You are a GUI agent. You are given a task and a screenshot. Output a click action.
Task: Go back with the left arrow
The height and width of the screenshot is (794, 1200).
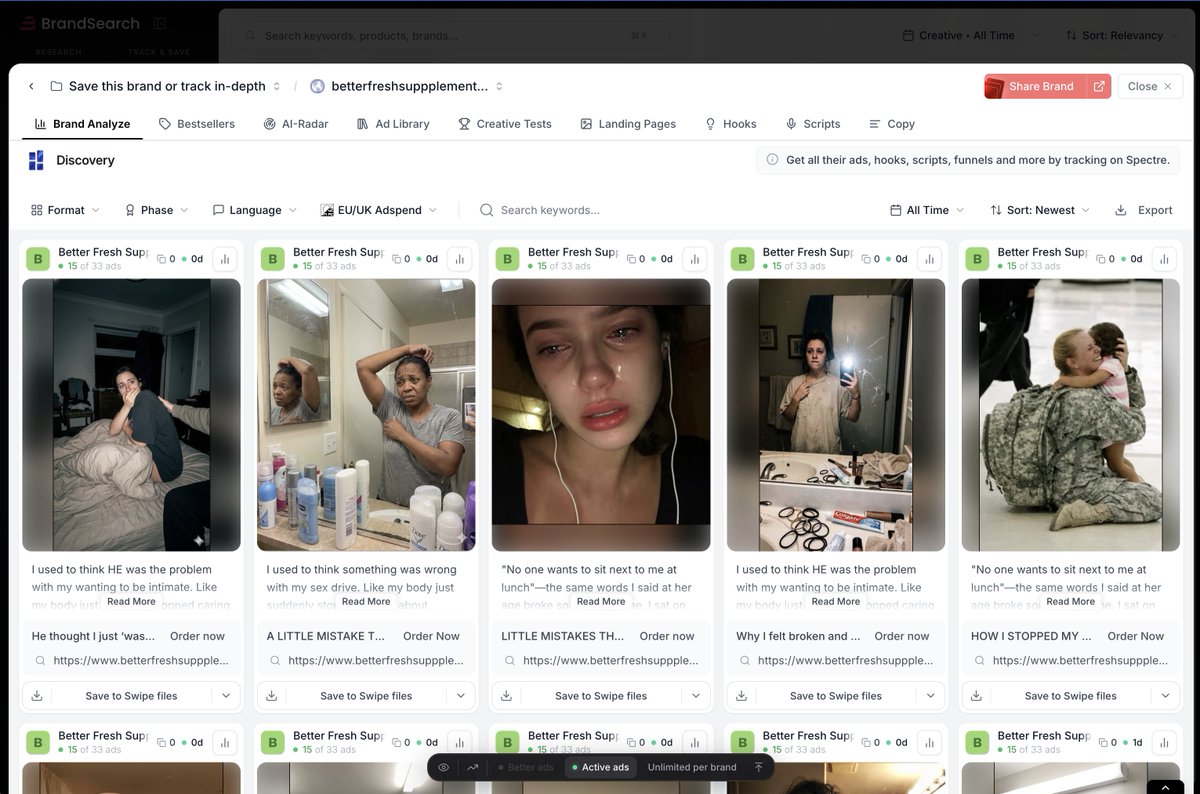point(31,86)
